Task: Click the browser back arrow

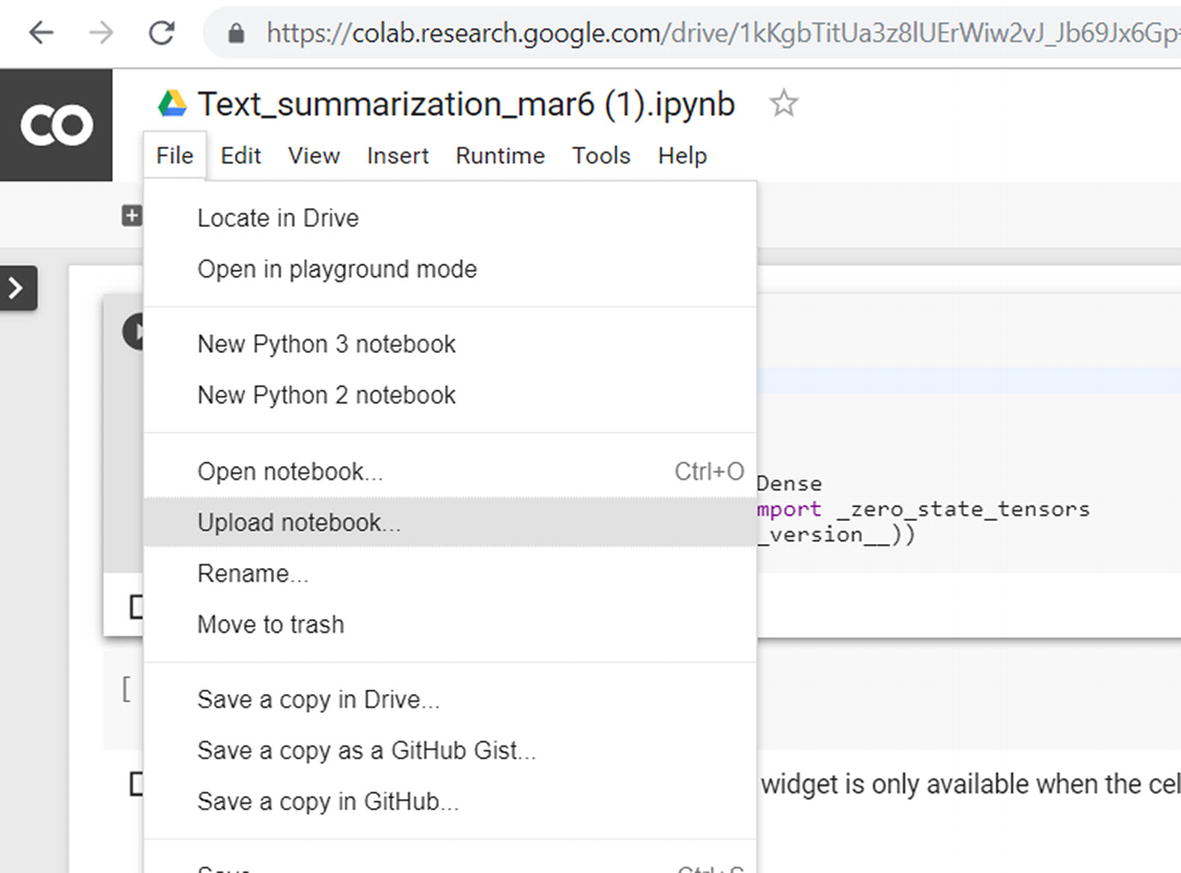Action: 41,32
